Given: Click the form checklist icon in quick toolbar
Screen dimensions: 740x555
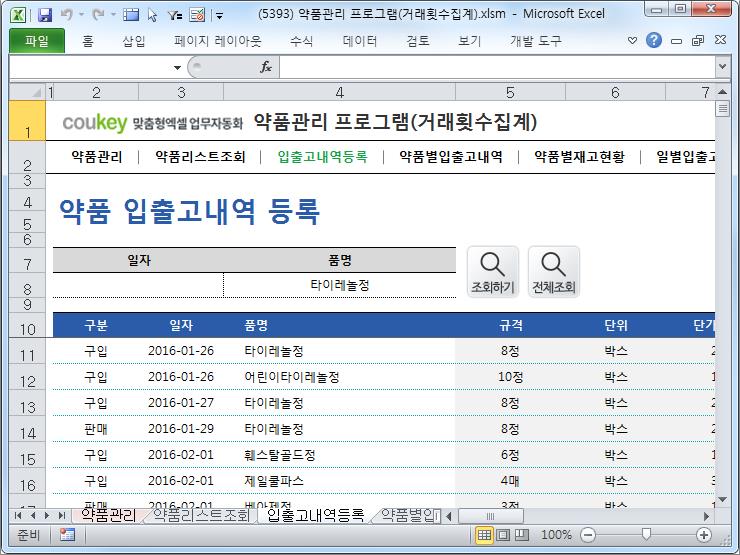Looking at the screenshot, I should click(x=197, y=15).
